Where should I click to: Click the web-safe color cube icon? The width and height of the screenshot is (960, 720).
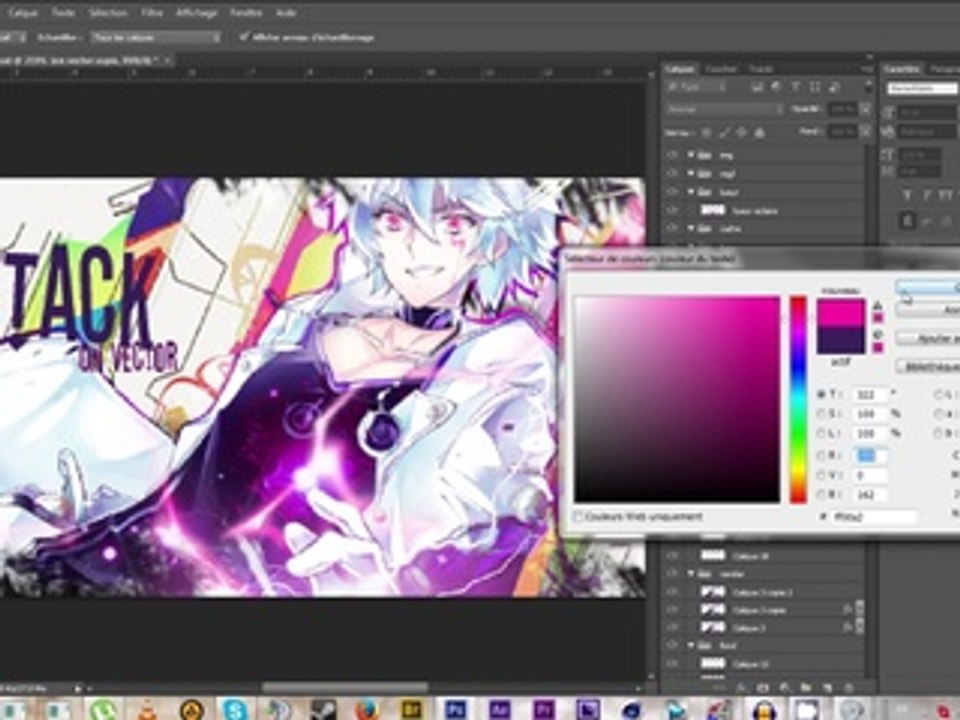(877, 334)
